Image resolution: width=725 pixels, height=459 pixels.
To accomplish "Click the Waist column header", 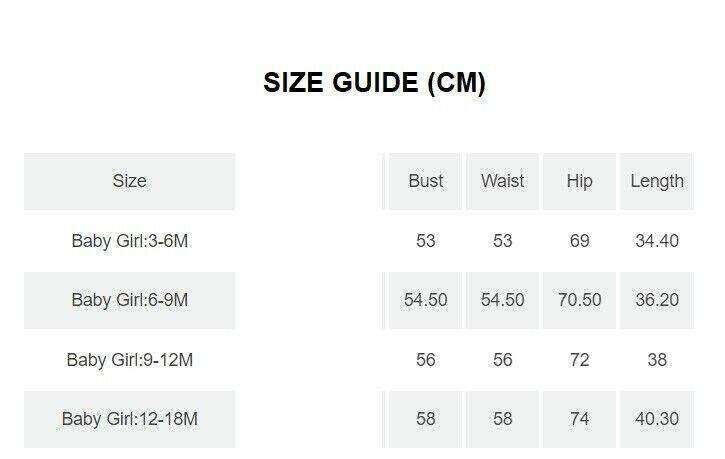I will (x=502, y=181).
